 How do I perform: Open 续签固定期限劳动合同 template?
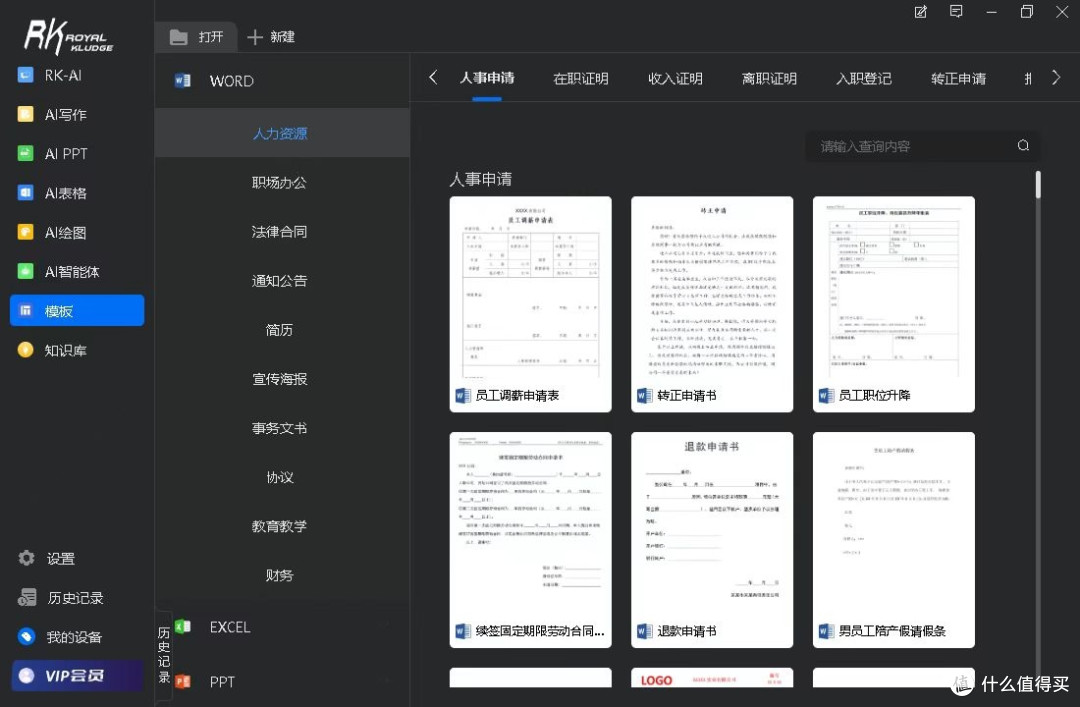pyautogui.click(x=530, y=540)
